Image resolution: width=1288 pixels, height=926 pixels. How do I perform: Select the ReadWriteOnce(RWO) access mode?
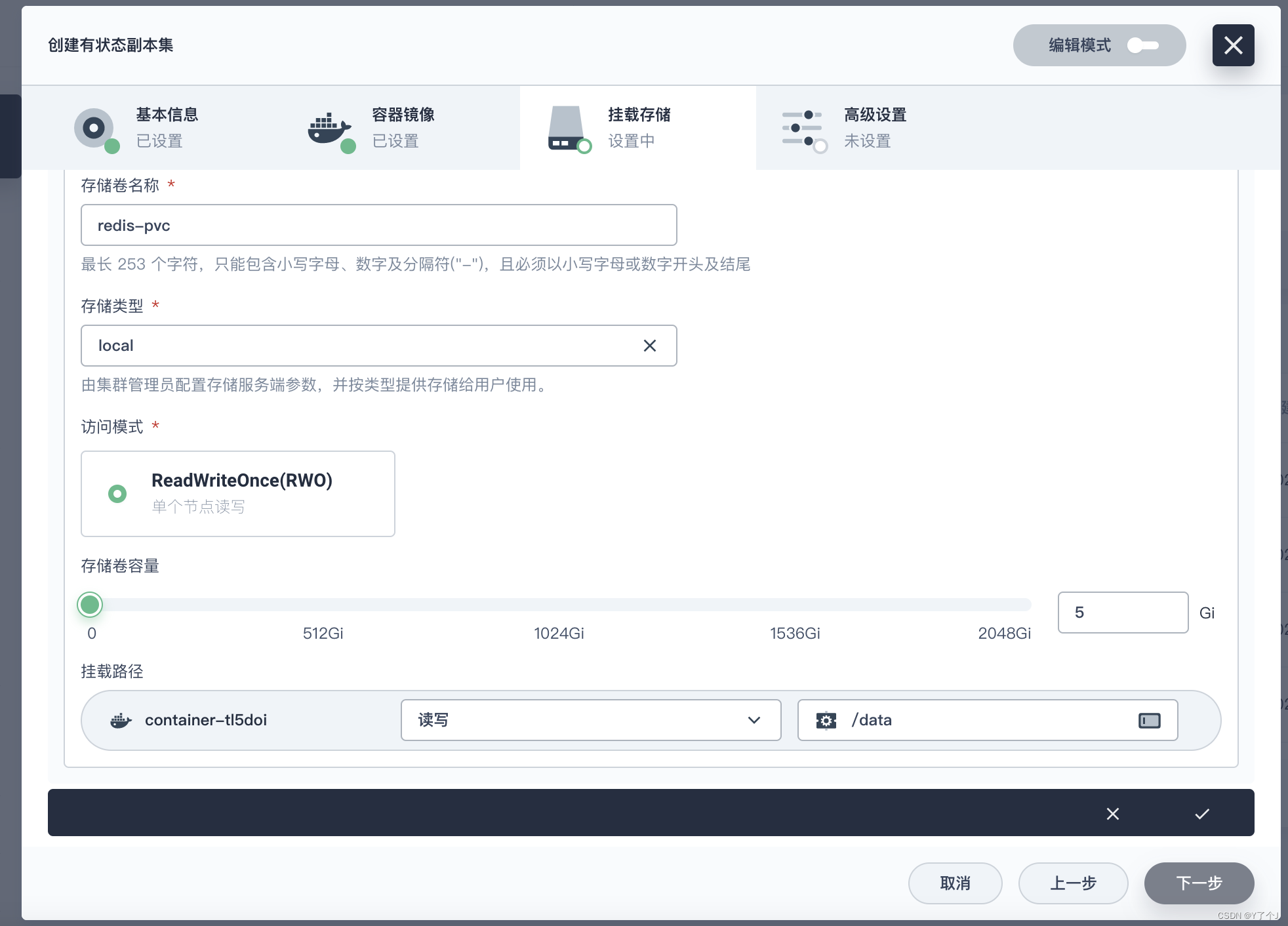(237, 494)
